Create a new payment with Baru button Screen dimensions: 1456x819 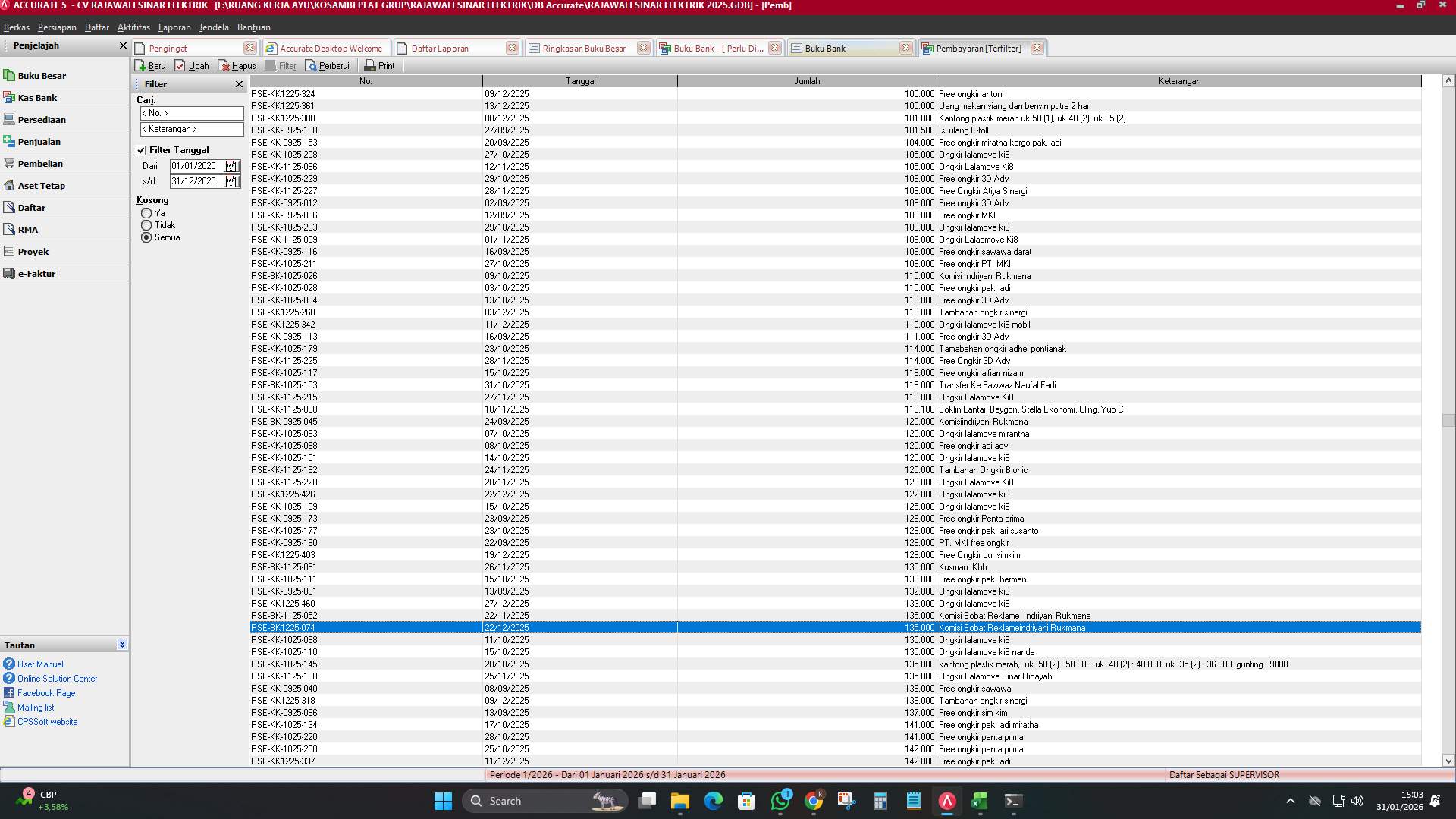[150, 65]
